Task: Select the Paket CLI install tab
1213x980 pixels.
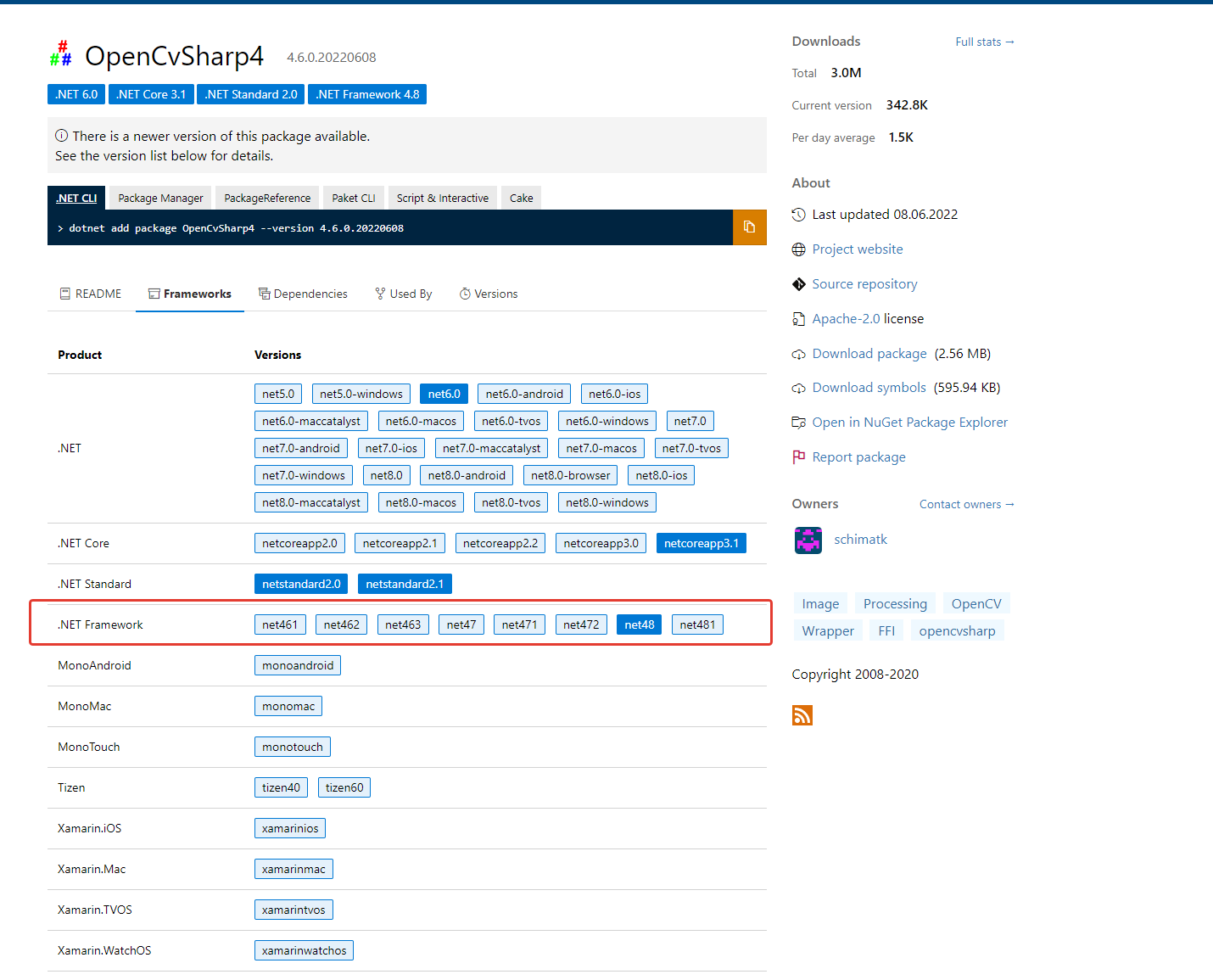Action: (x=354, y=198)
